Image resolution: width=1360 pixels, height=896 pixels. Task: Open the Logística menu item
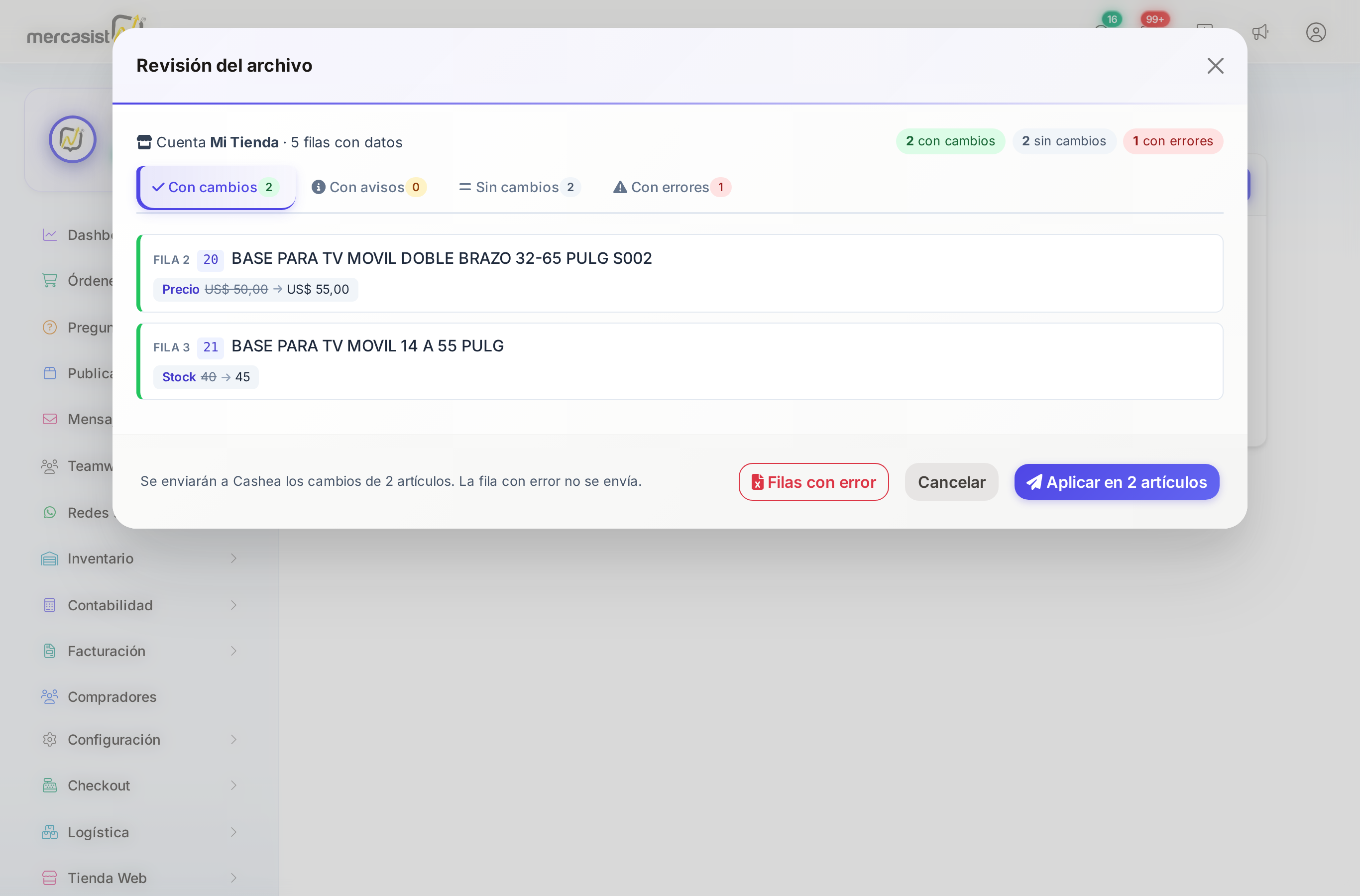pyautogui.click(x=139, y=832)
